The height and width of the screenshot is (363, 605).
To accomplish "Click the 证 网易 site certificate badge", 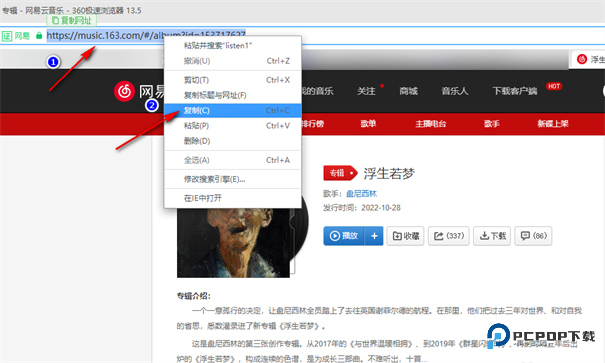I will pos(16,36).
